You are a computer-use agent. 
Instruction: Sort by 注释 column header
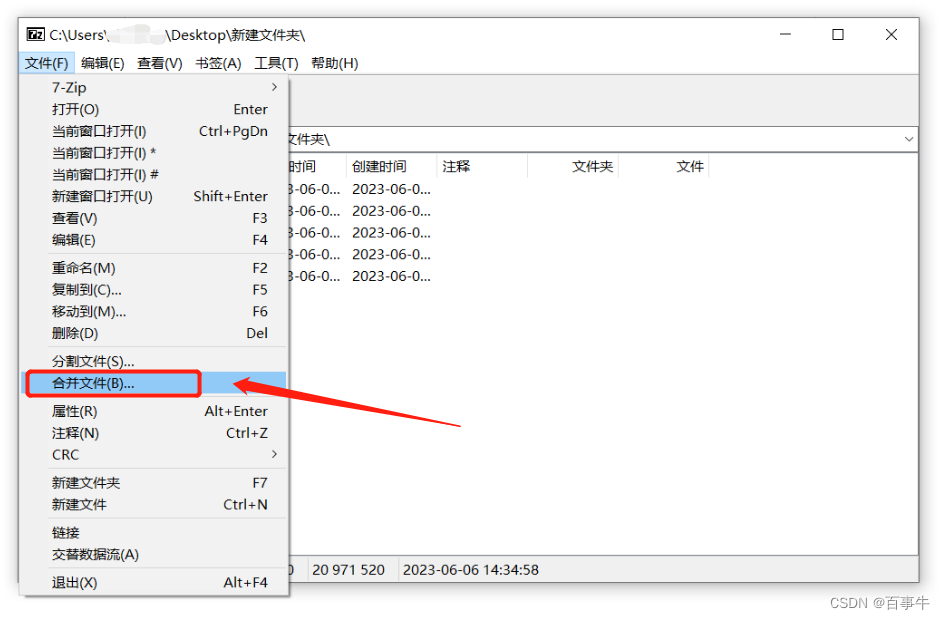coord(482,166)
